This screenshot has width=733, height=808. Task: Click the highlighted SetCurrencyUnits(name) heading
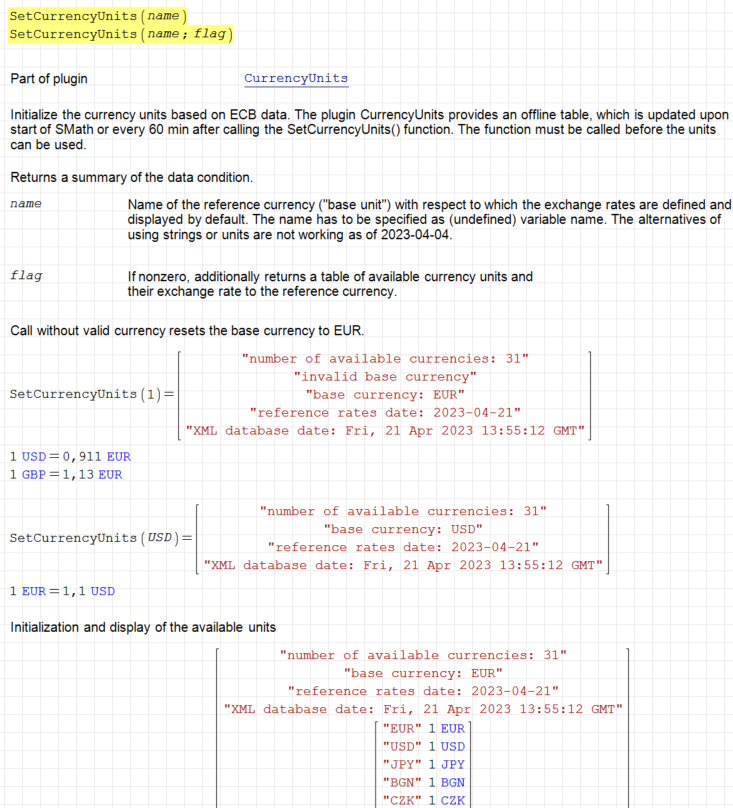97,15
